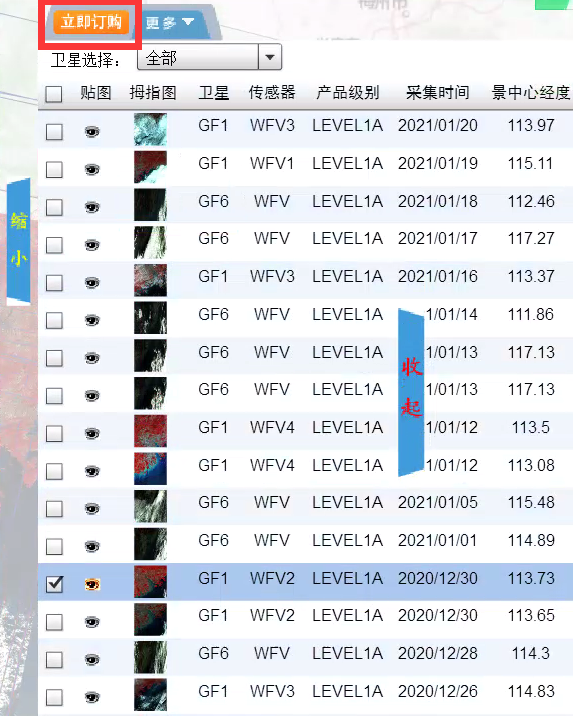The image size is (573, 716).
Task: Check the box for the 2021/01/16 WFV3 row
Action: pyautogui.click(x=54, y=283)
